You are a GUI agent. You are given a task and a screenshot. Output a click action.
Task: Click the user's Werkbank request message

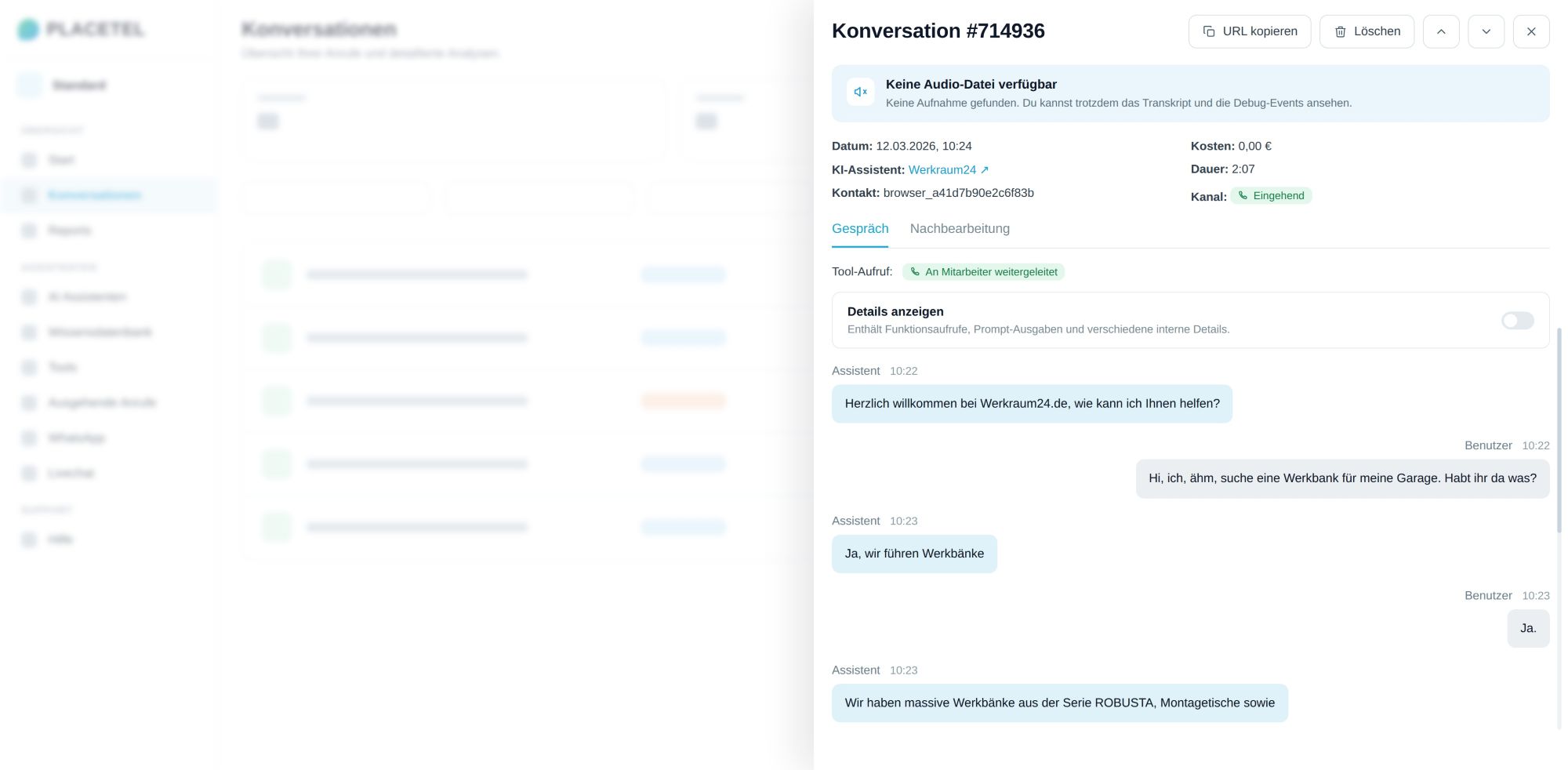click(x=1342, y=478)
